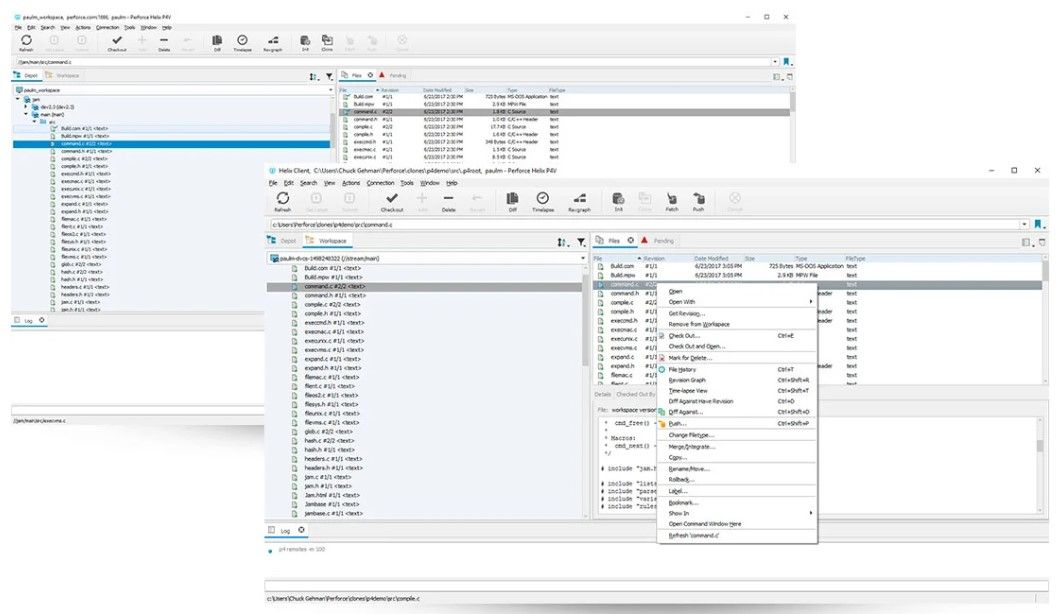
Task: Click Diff icon in back paulm_workspace window
Action: (x=217, y=41)
